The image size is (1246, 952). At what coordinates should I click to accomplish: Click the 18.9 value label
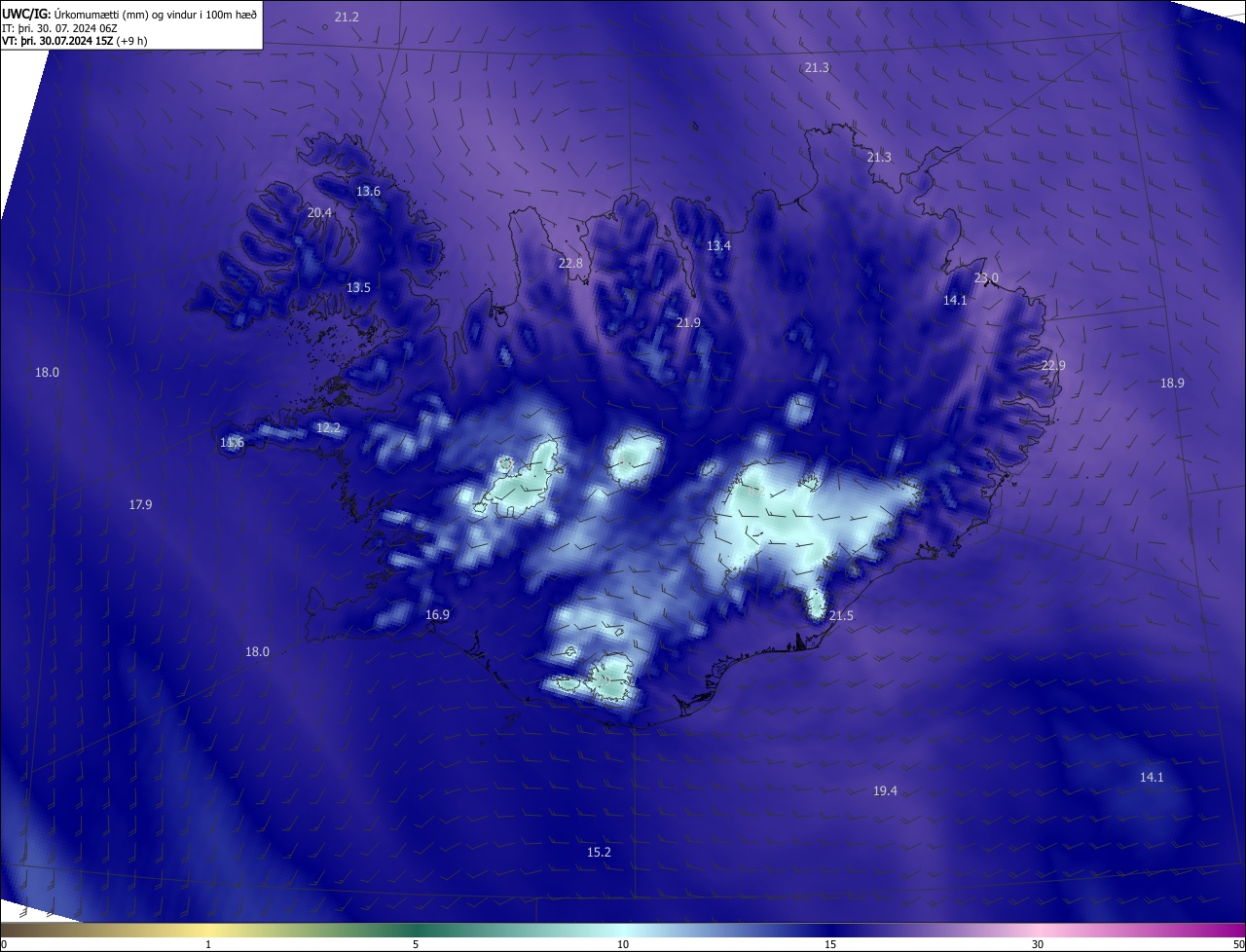[x=1172, y=384]
